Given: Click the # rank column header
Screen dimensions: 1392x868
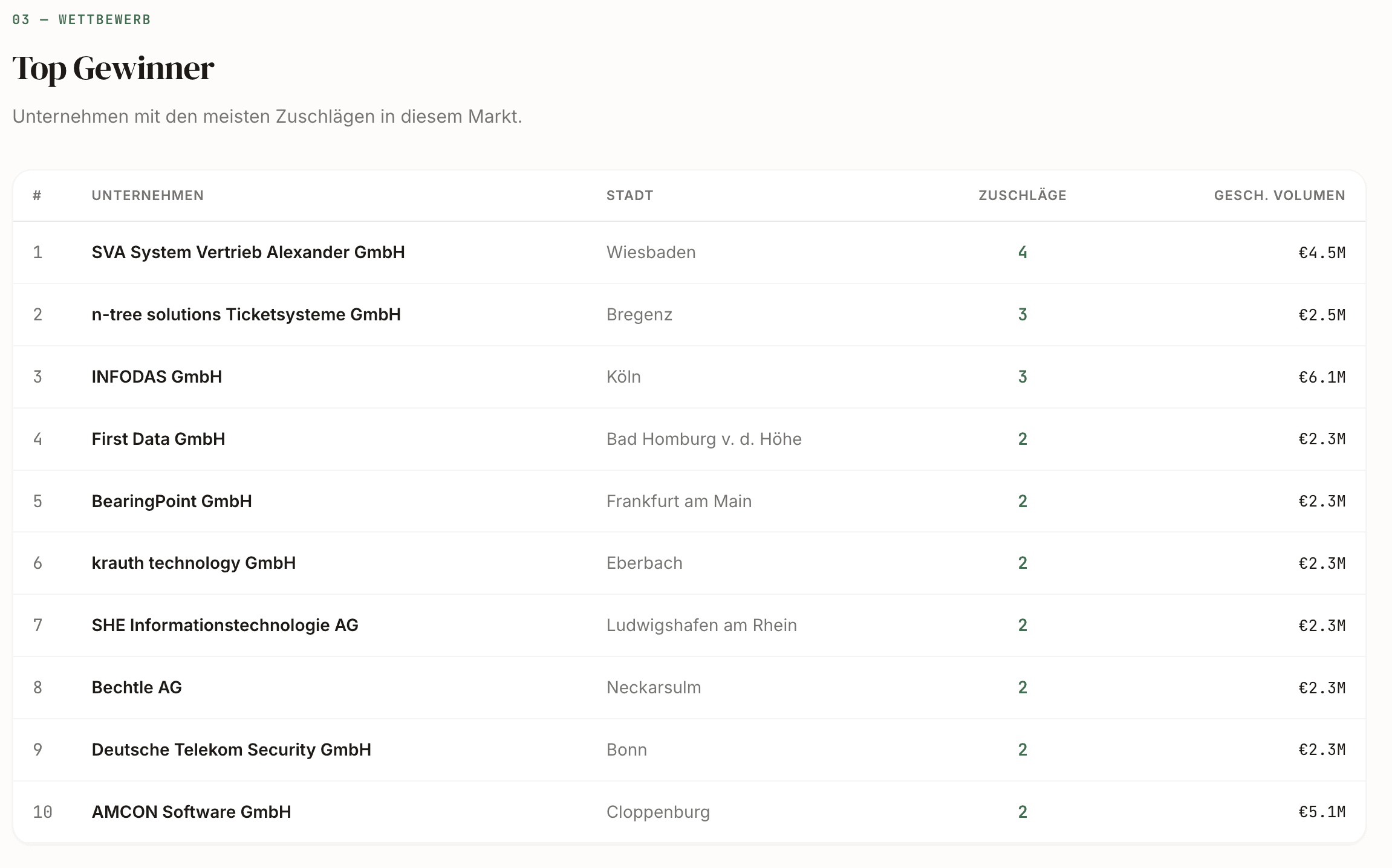Looking at the screenshot, I should pos(37,195).
